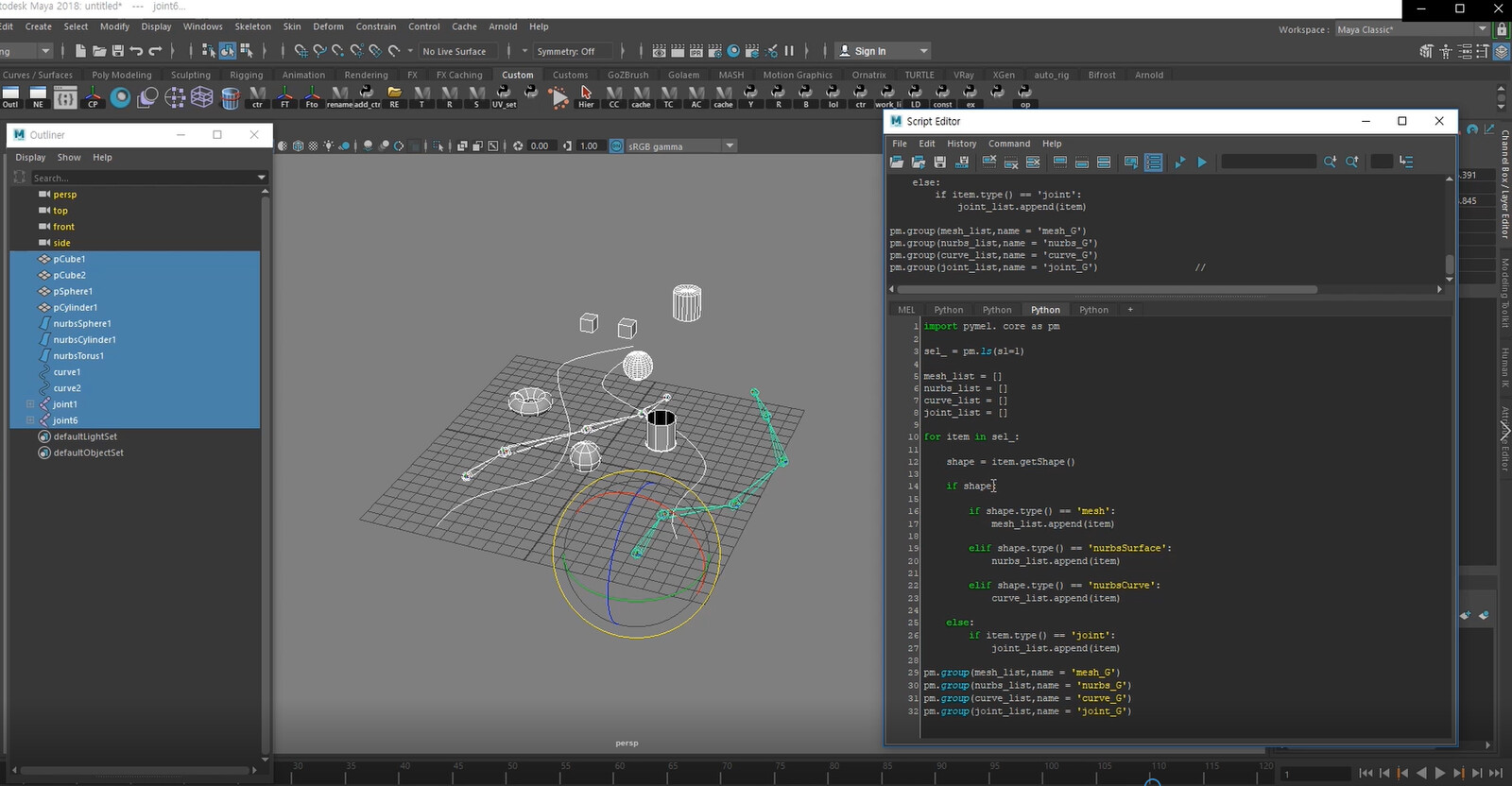Click the Hier shelf button

(586, 96)
